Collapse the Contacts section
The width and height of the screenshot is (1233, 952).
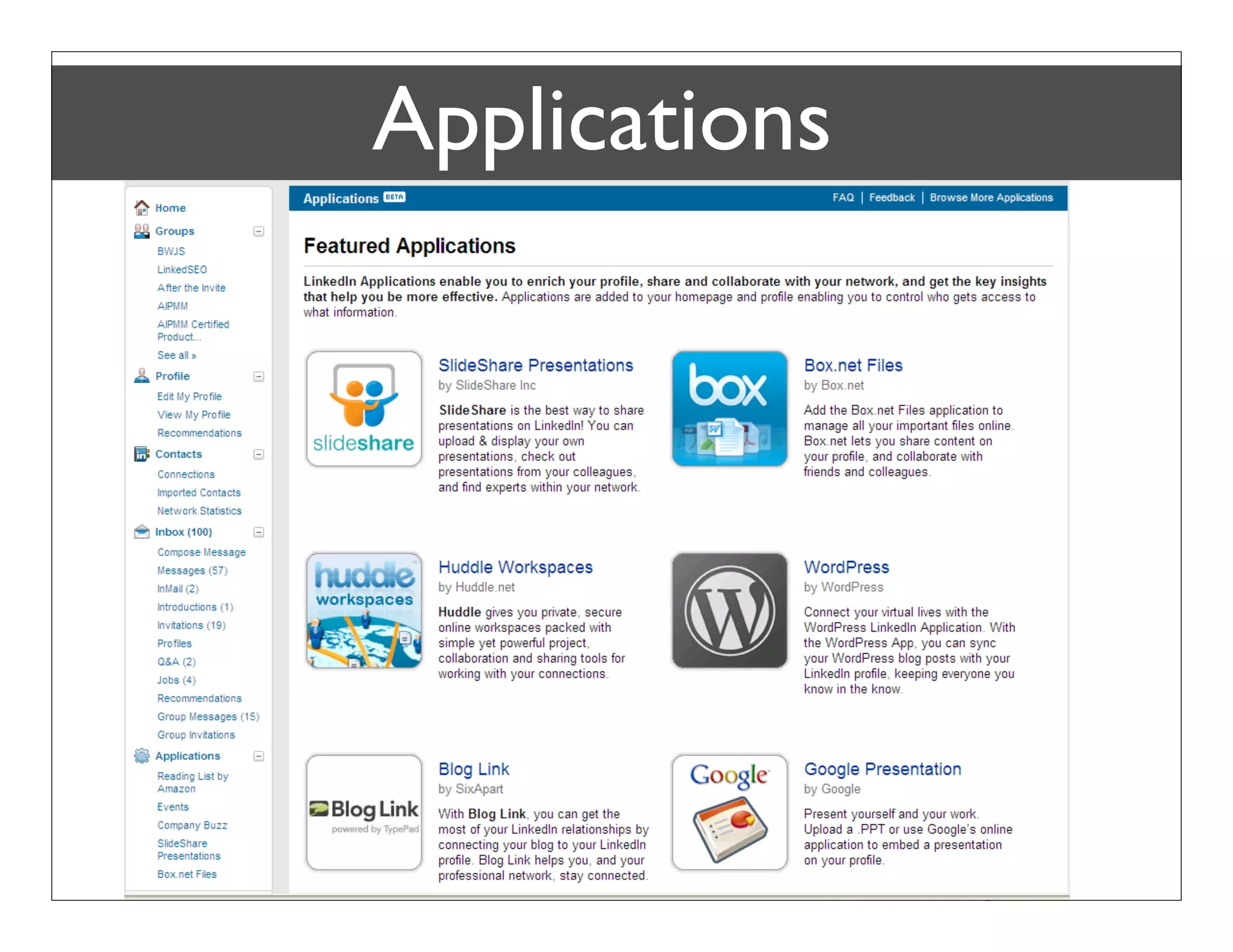259,454
